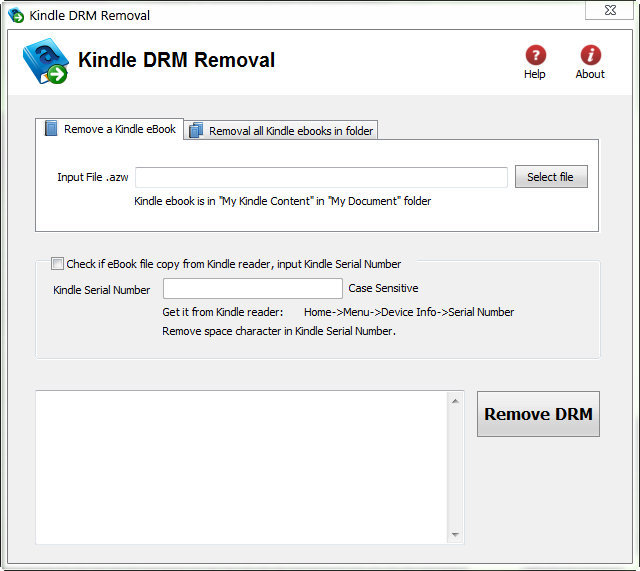
Task: Enable the eBook copied from Kindle reader checkbox
Action: pos(57,264)
